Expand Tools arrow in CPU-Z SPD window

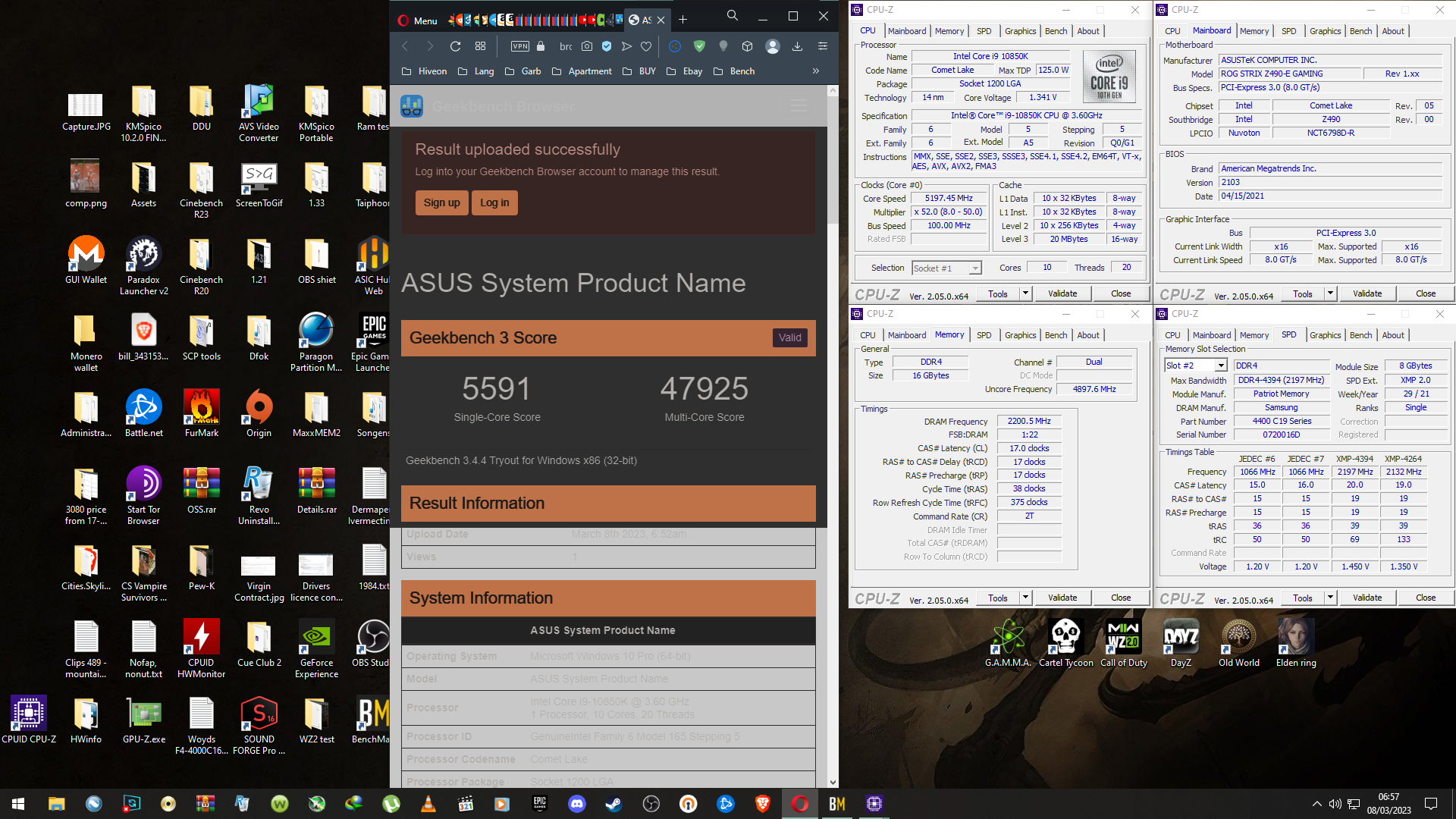click(x=1330, y=598)
